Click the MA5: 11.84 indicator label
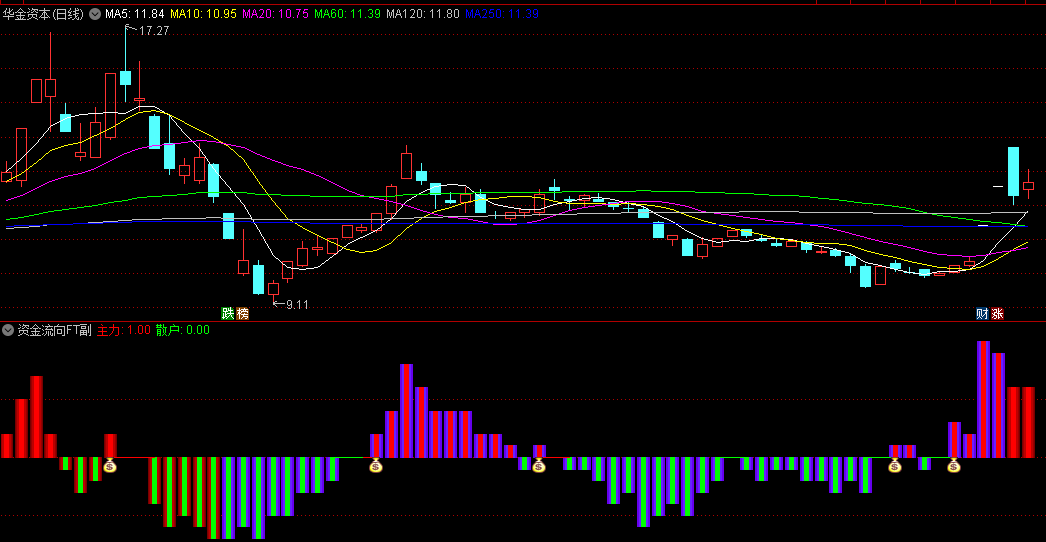This screenshot has width=1046, height=542. (135, 13)
